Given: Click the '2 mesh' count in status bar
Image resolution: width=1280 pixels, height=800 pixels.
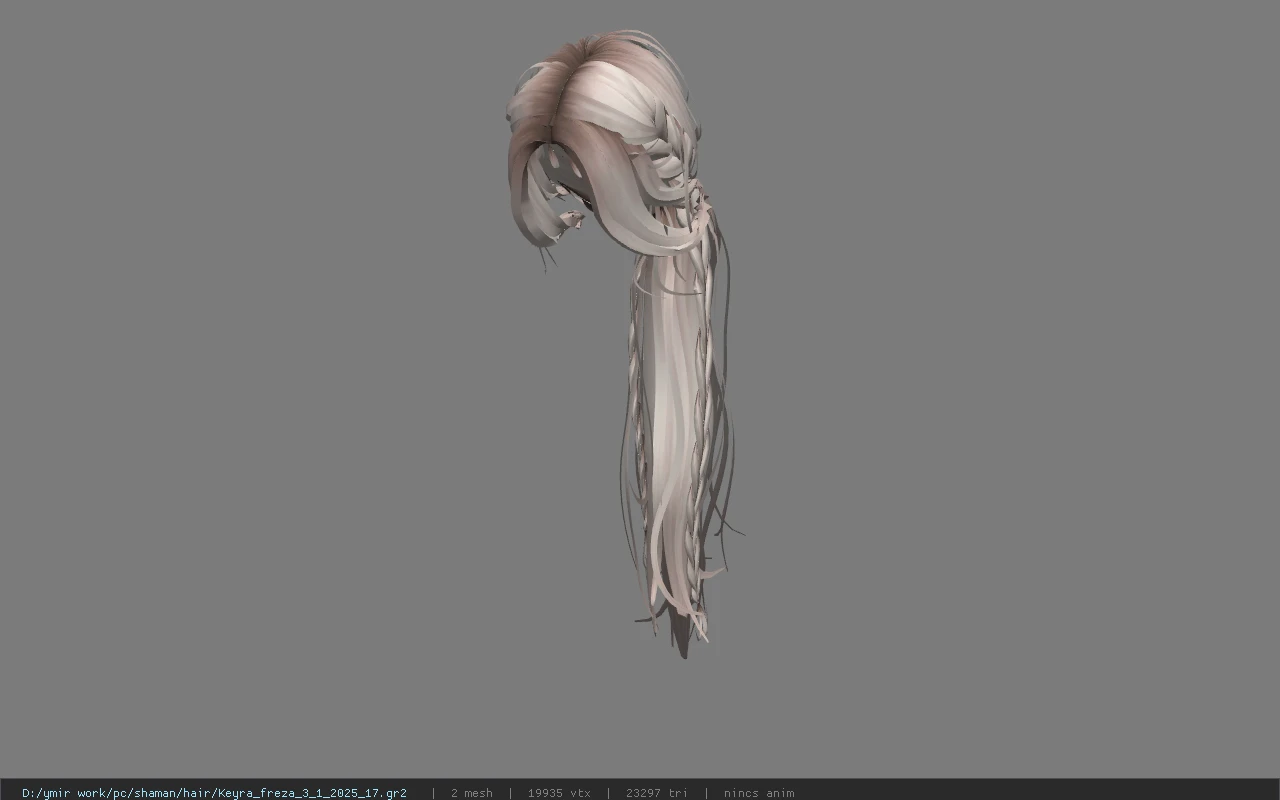Looking at the screenshot, I should click(471, 793).
